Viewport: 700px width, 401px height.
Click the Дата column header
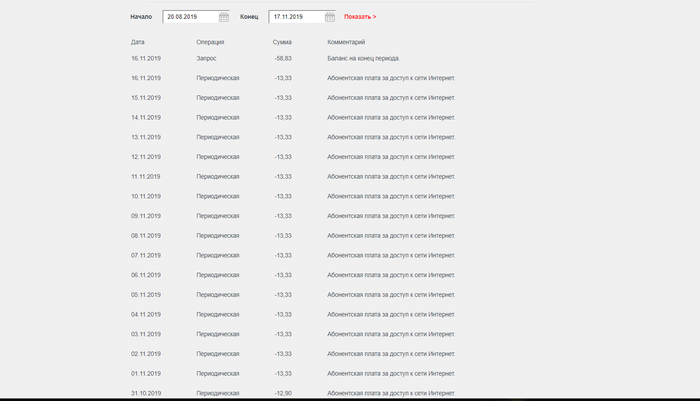(138, 42)
